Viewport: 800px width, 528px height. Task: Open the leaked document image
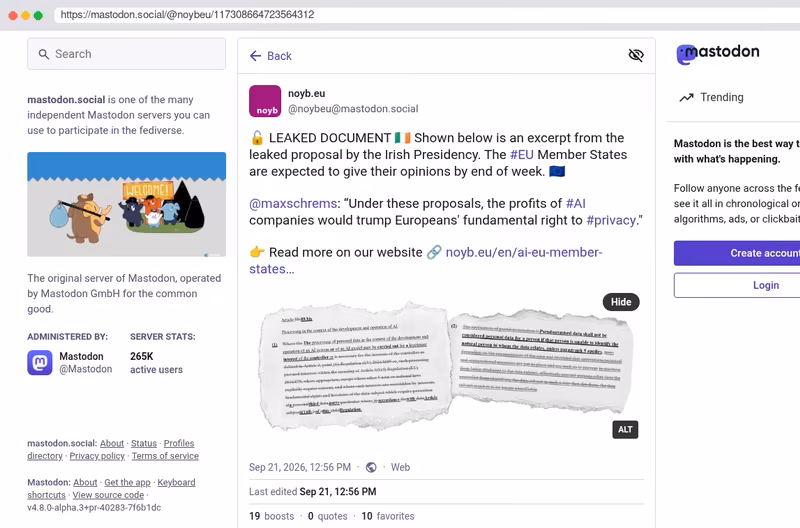pos(446,367)
